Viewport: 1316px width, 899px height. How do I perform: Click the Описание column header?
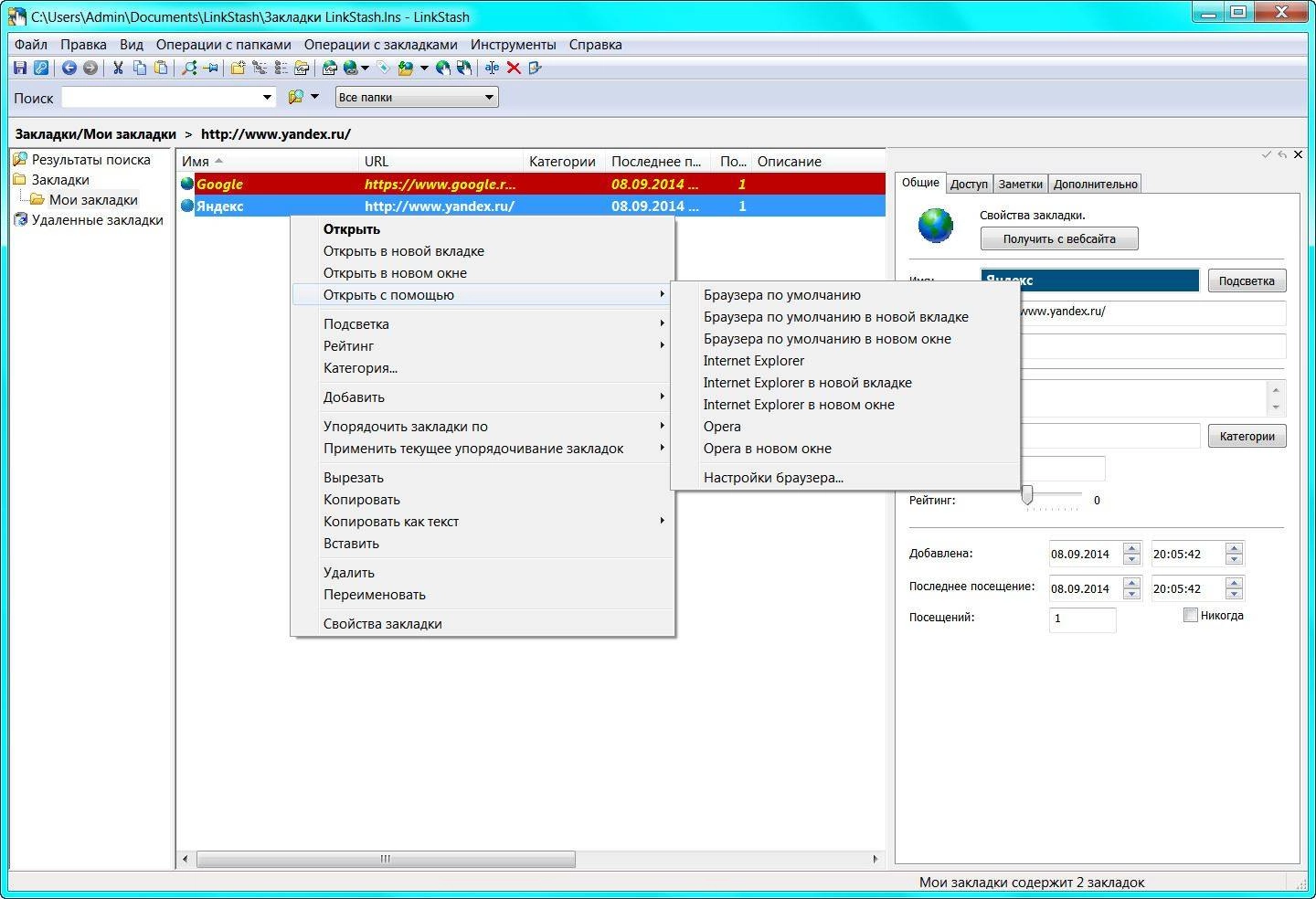(818, 162)
